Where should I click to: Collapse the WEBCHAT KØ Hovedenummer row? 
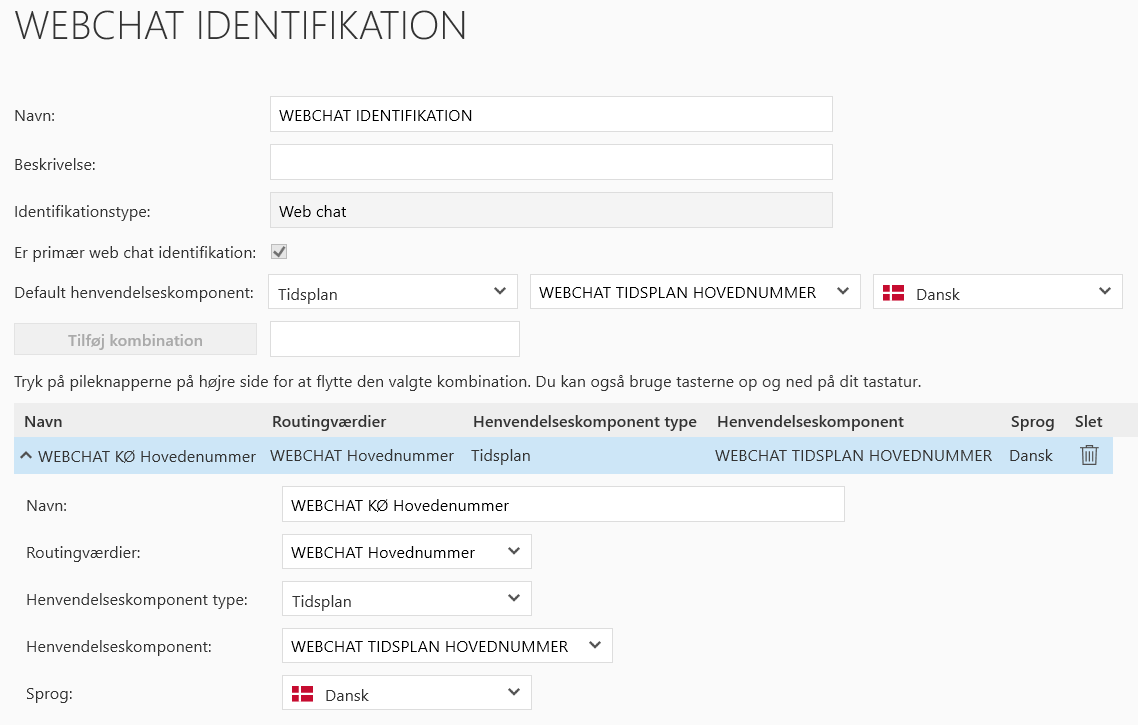(x=26, y=456)
